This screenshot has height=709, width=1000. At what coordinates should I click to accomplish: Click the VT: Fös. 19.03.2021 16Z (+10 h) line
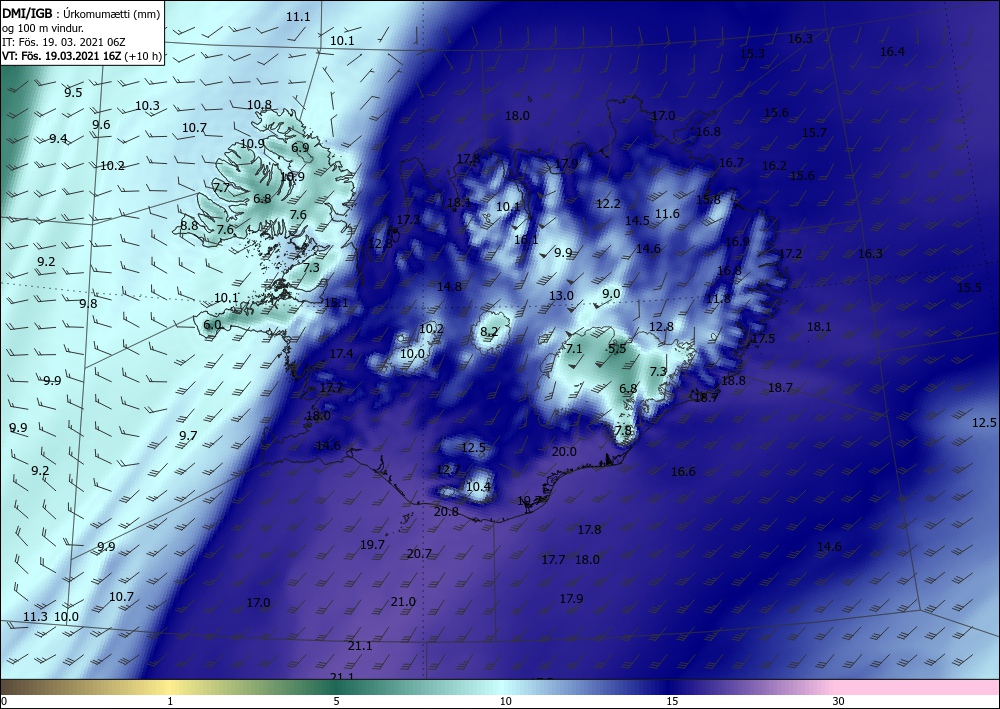[x=82, y=55]
